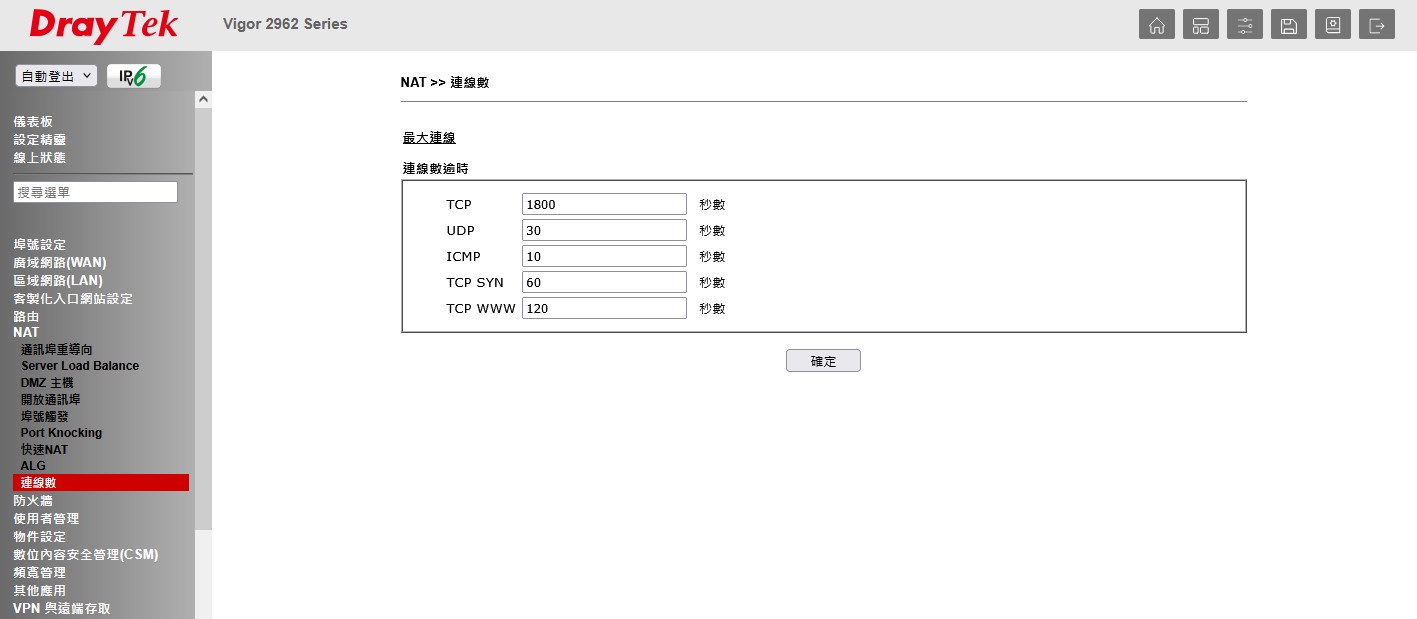Go to DMZ 主機 settings
This screenshot has height=619, width=1417.
click(x=47, y=383)
